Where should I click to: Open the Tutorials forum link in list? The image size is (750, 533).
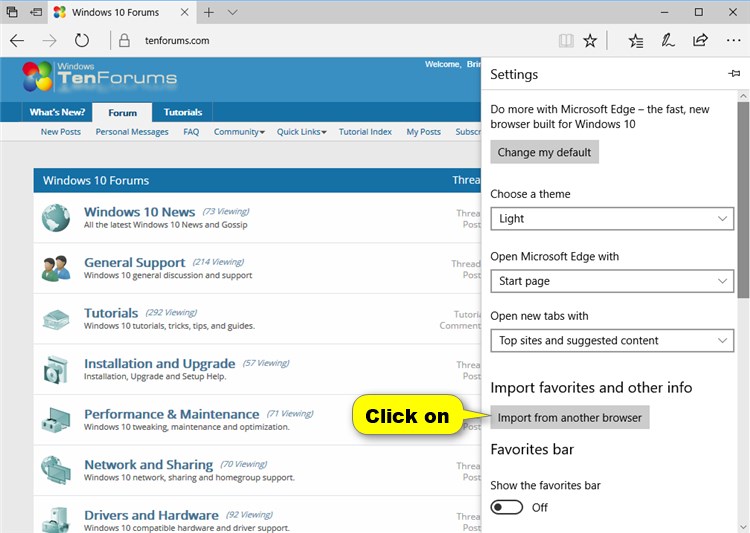[111, 313]
